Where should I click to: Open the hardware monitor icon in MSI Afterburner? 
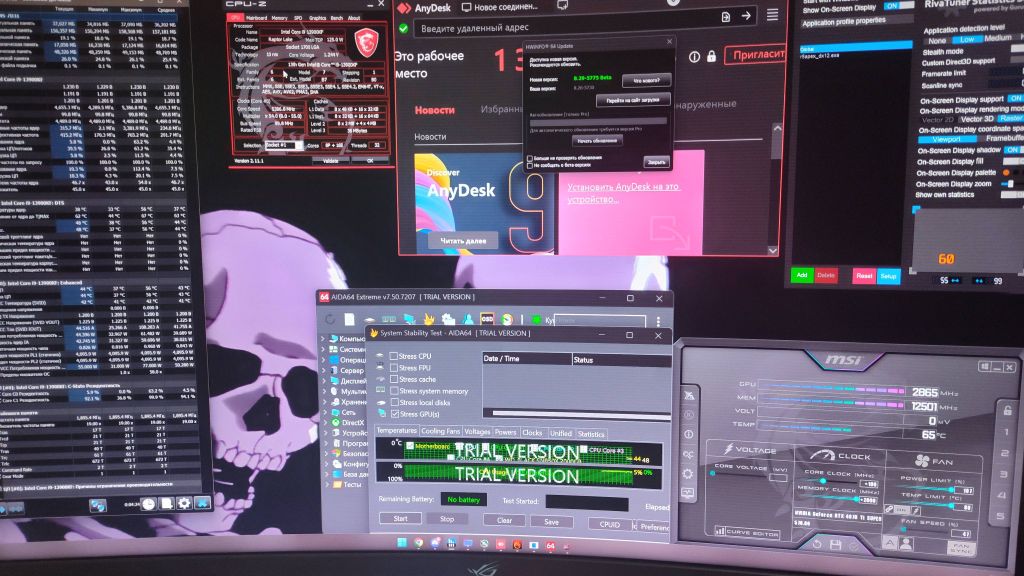[688, 493]
